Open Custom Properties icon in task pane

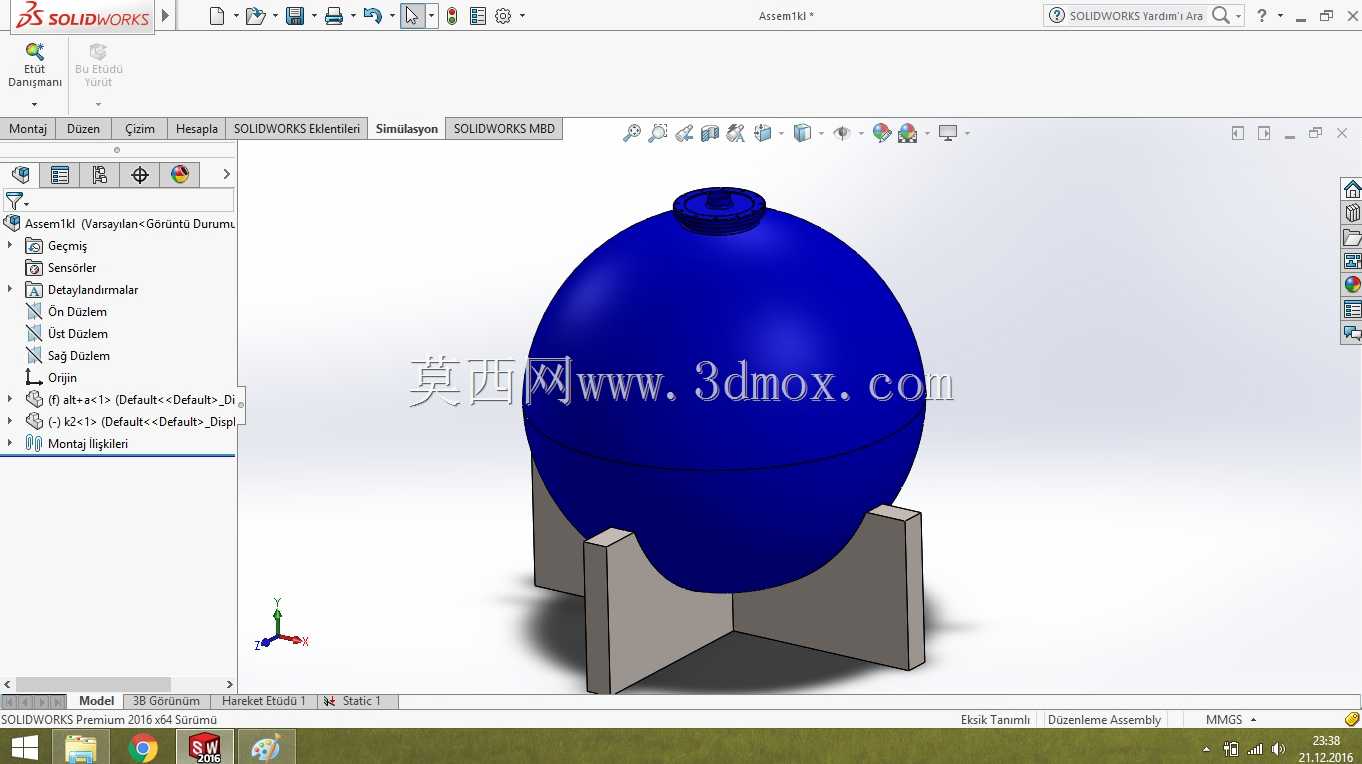point(1352,309)
